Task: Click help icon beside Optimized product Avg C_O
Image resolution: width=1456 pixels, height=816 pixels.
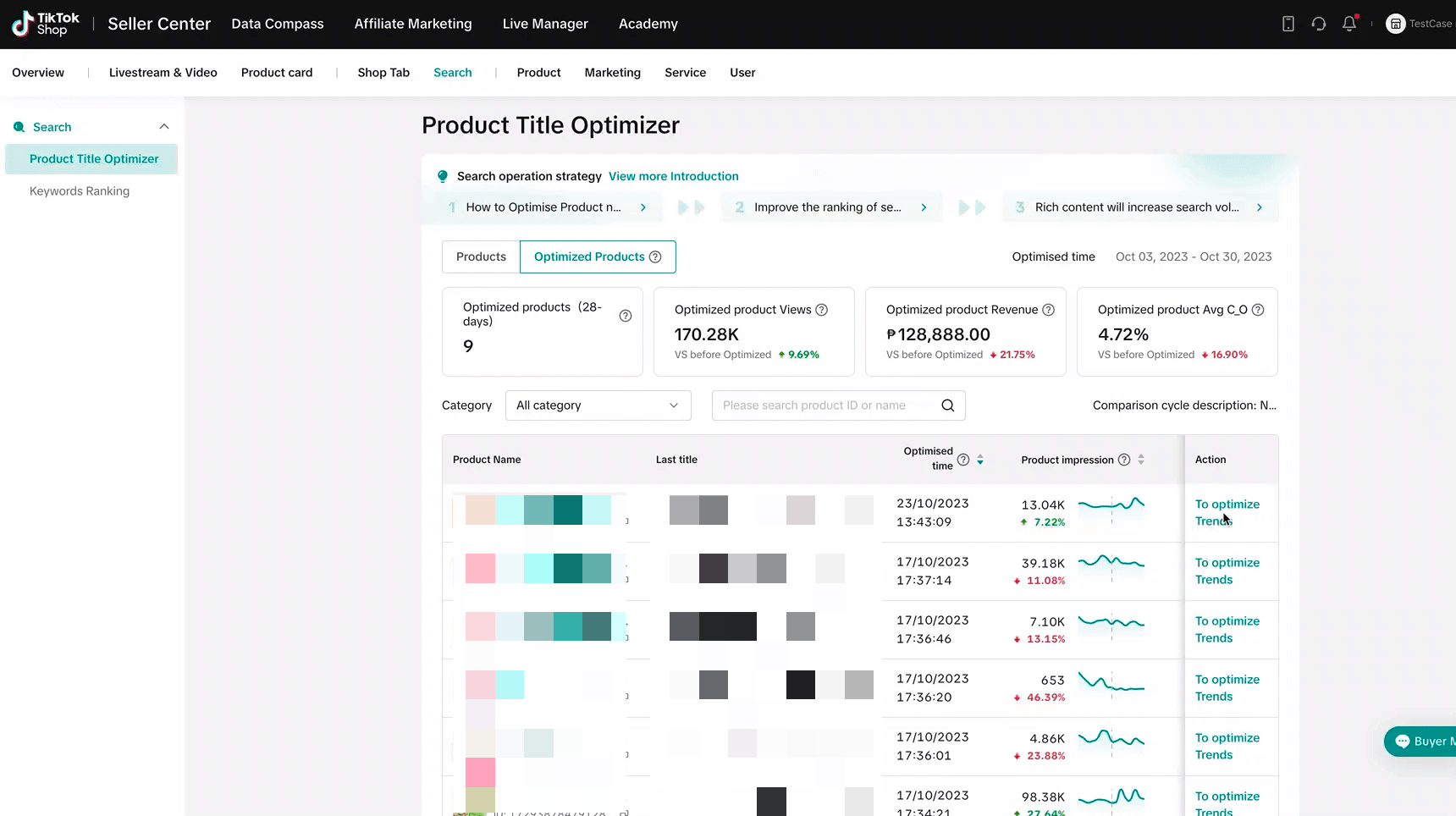Action: click(x=1258, y=310)
